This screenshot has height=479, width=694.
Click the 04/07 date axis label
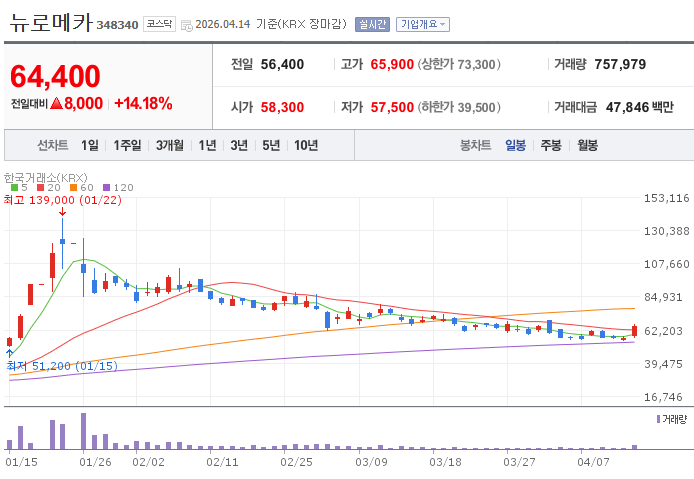point(593,462)
